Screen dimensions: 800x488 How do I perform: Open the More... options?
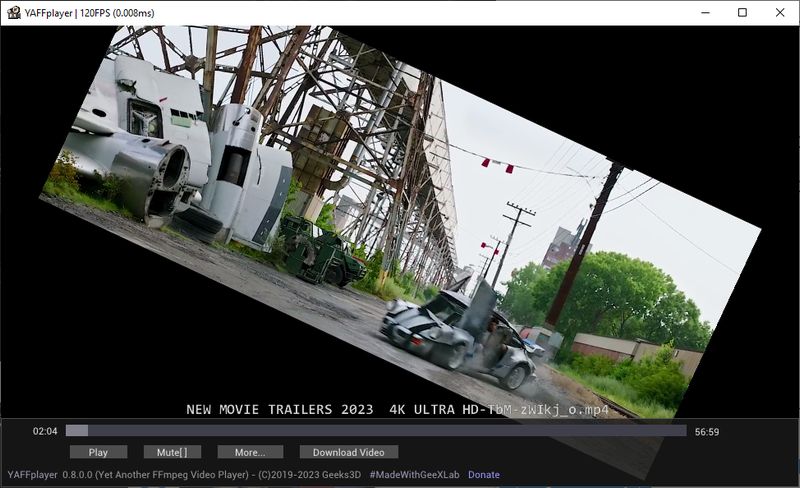[250, 452]
